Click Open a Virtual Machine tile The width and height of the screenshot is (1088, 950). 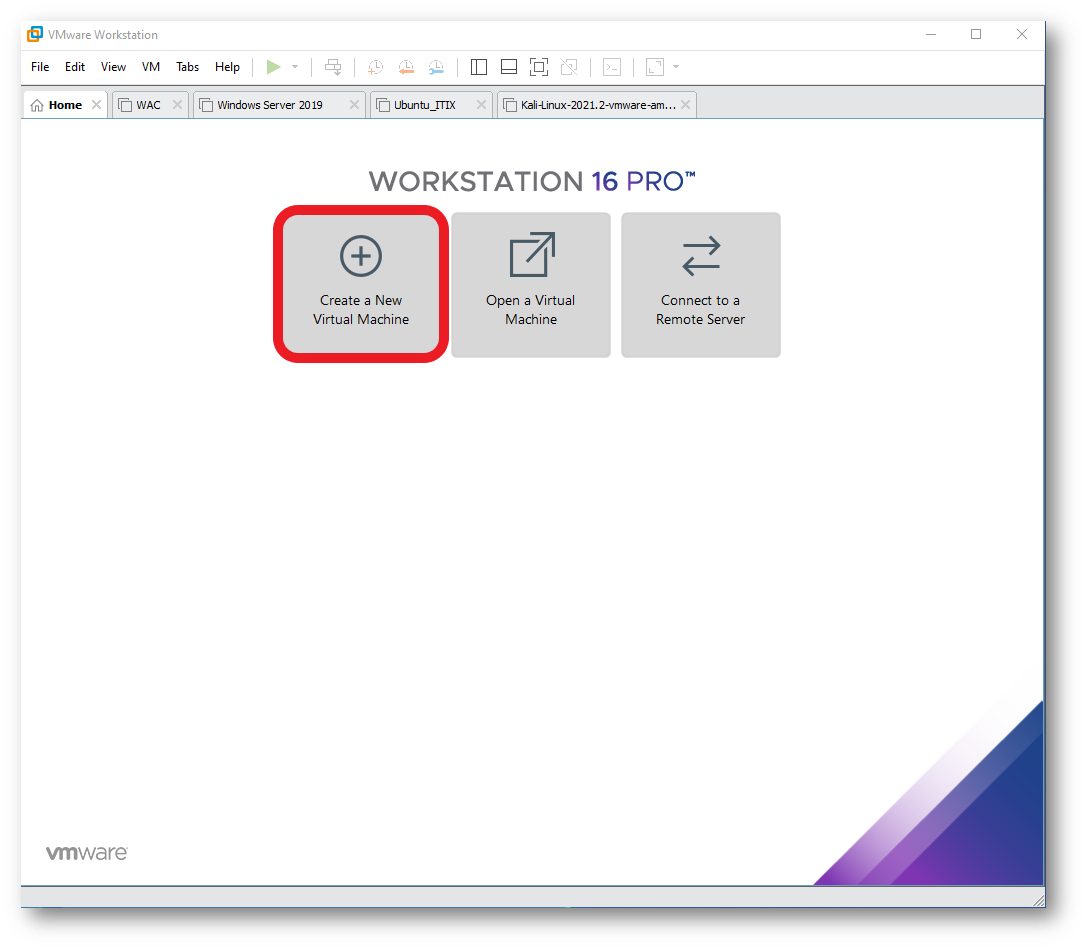(531, 285)
